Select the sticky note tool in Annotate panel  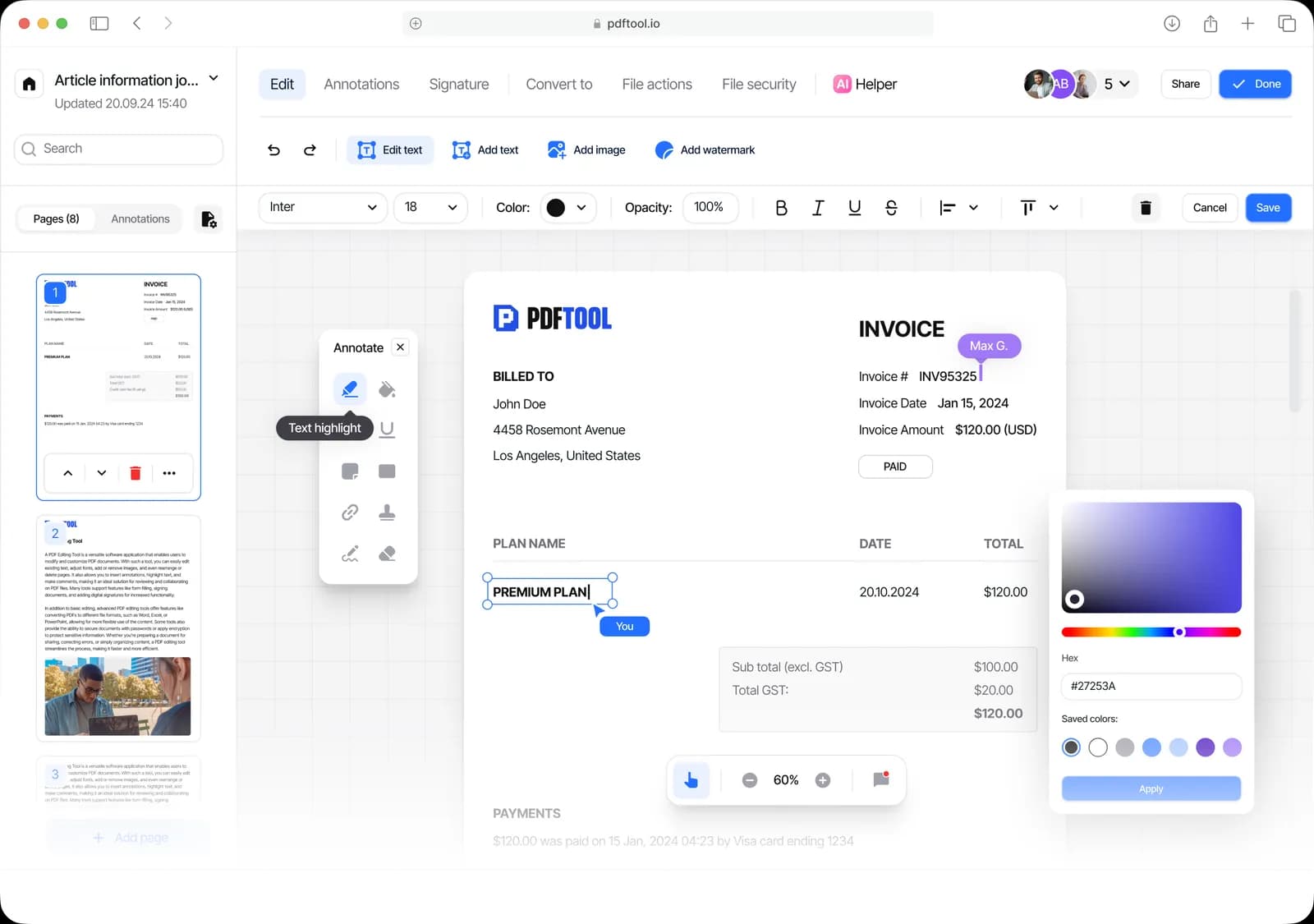coord(350,471)
